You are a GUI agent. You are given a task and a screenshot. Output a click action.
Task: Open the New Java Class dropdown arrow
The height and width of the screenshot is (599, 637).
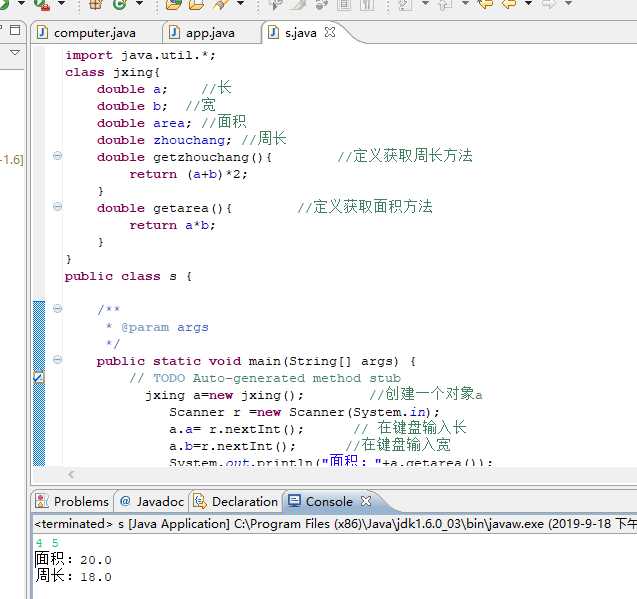139,3
